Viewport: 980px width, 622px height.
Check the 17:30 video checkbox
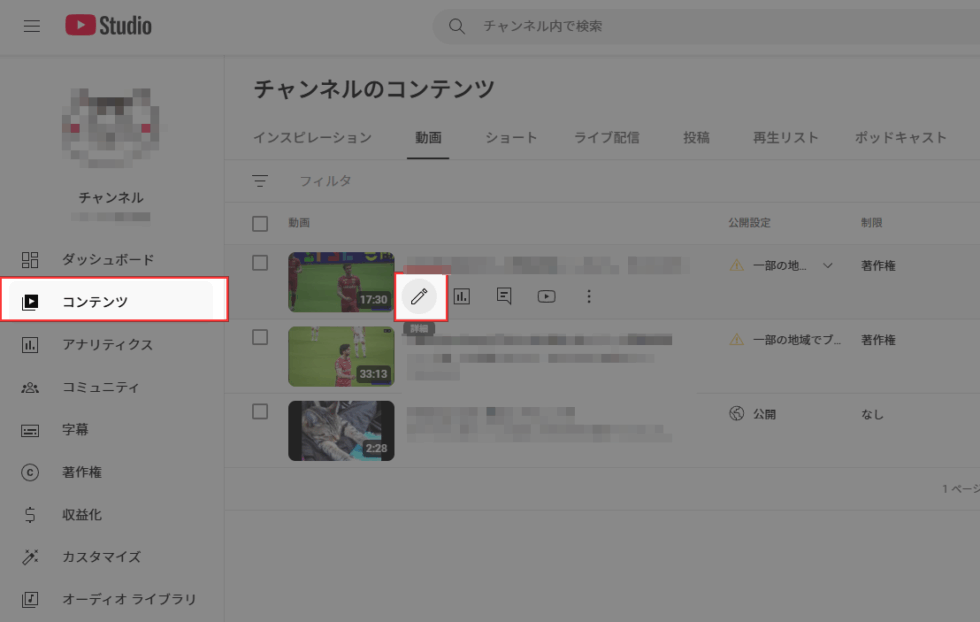(260, 263)
